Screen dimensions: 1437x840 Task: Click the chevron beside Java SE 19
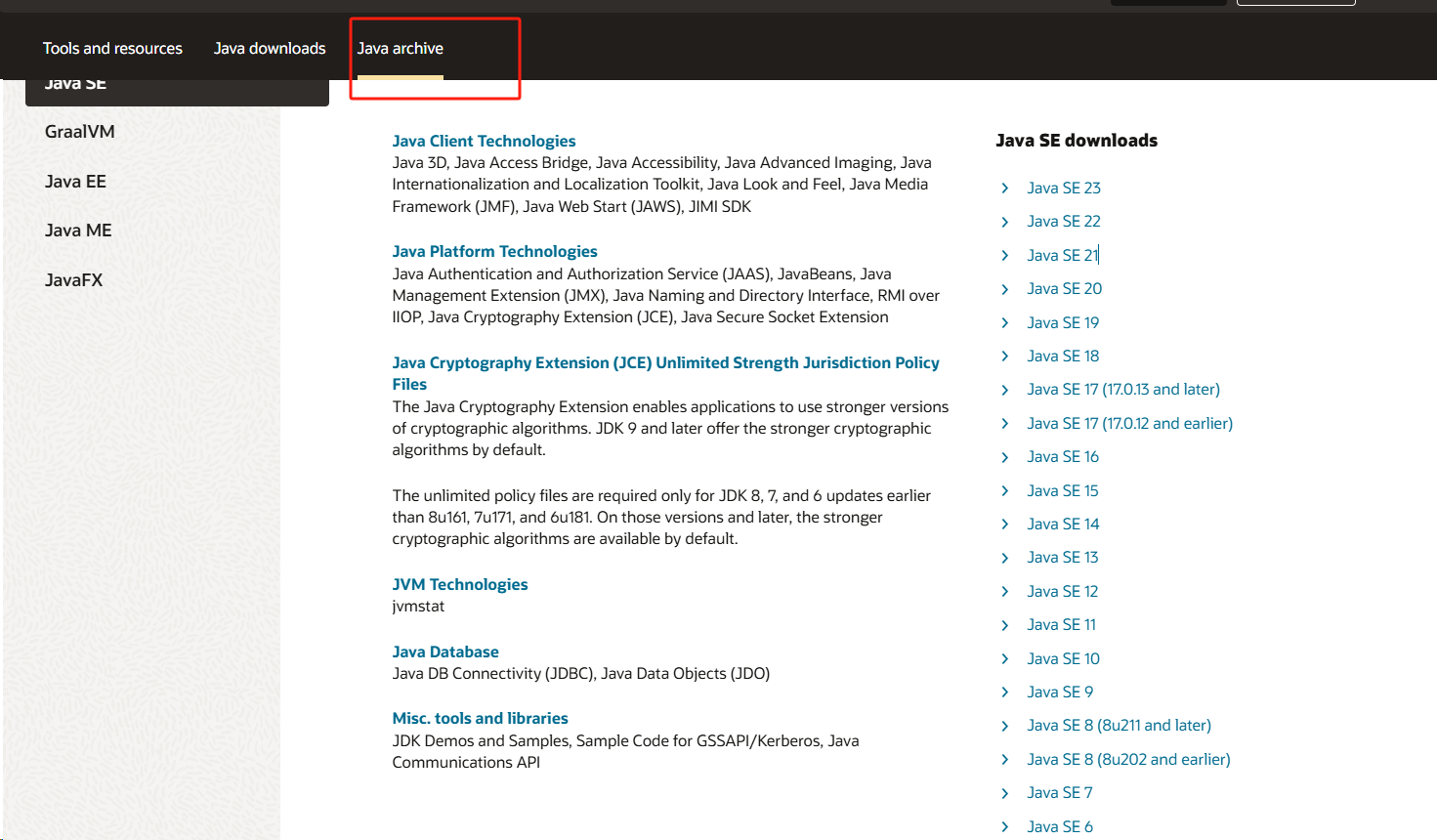pos(1005,322)
